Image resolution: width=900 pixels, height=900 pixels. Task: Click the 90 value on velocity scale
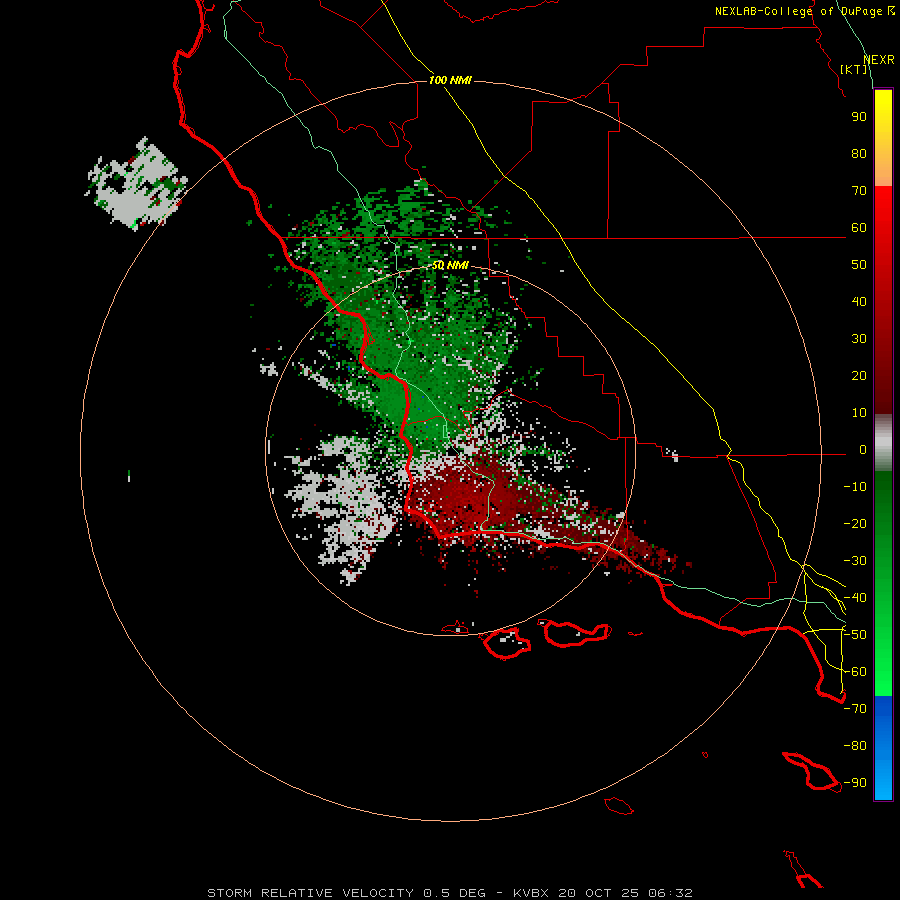[x=859, y=117]
